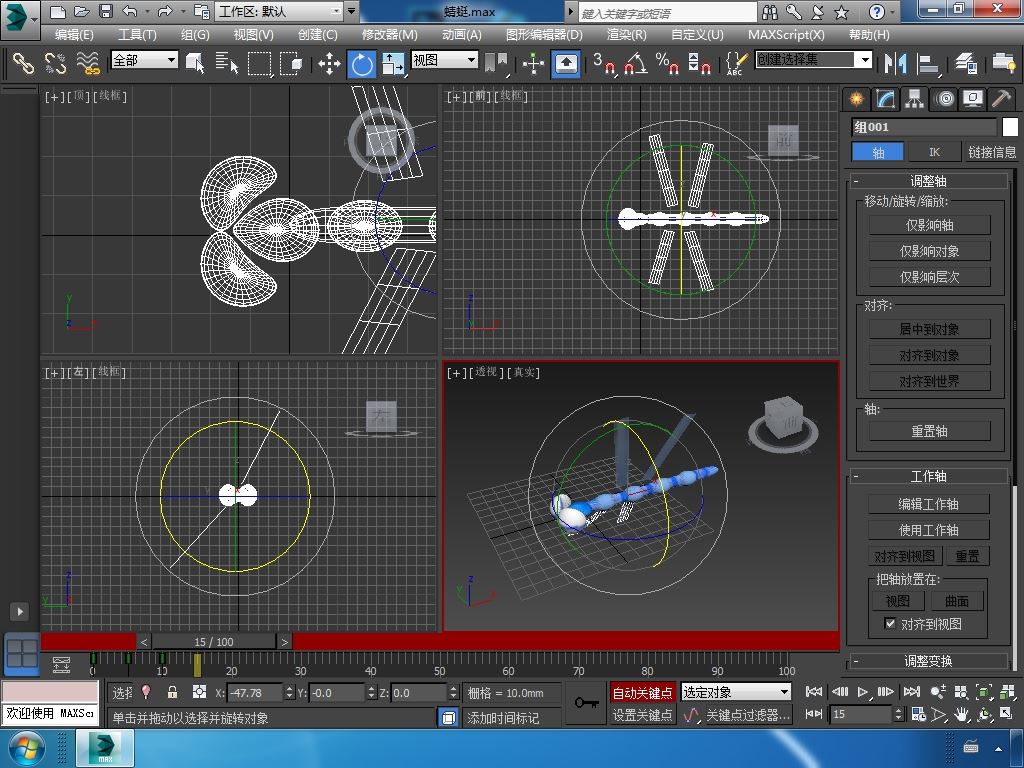This screenshot has width=1024, height=768.
Task: Toggle 自动关键点 auto key mode
Action: [642, 693]
